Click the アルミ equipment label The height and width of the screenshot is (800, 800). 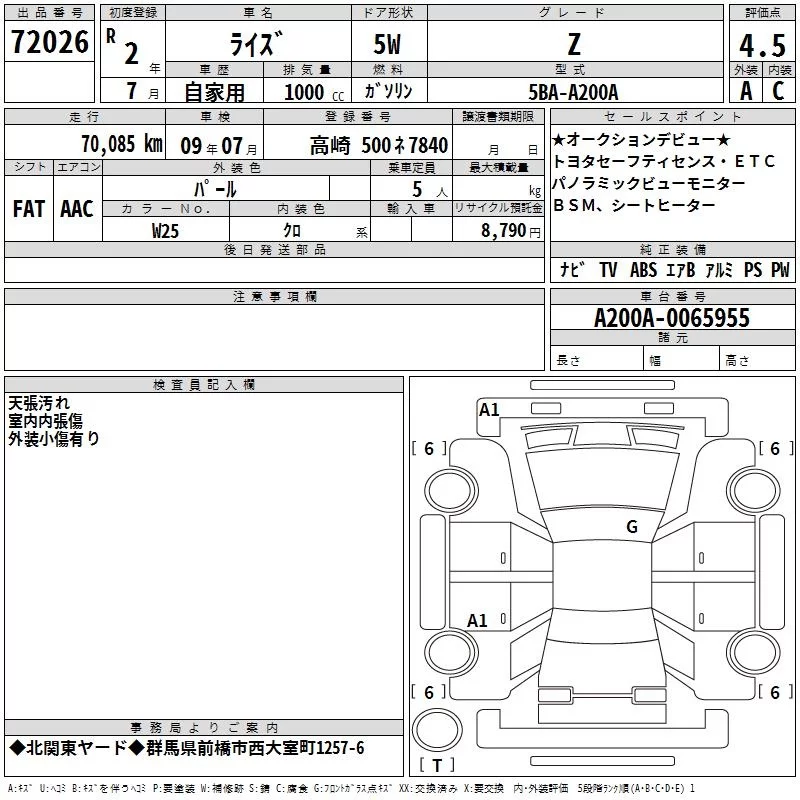click(719, 269)
